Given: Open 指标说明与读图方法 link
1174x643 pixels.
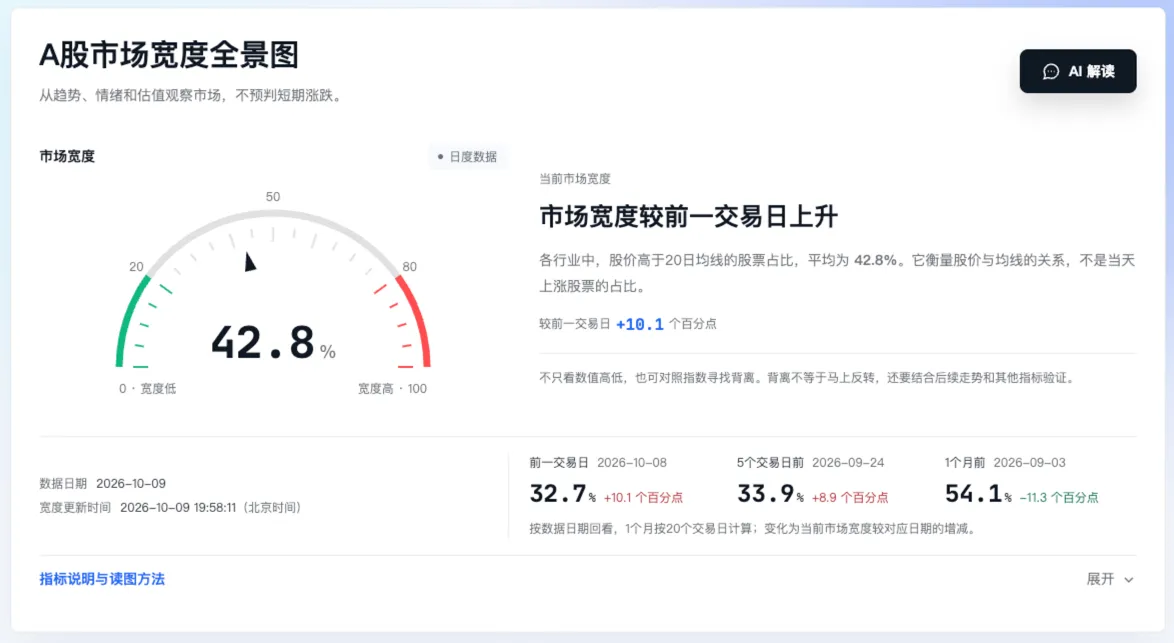Looking at the screenshot, I should 102,579.
